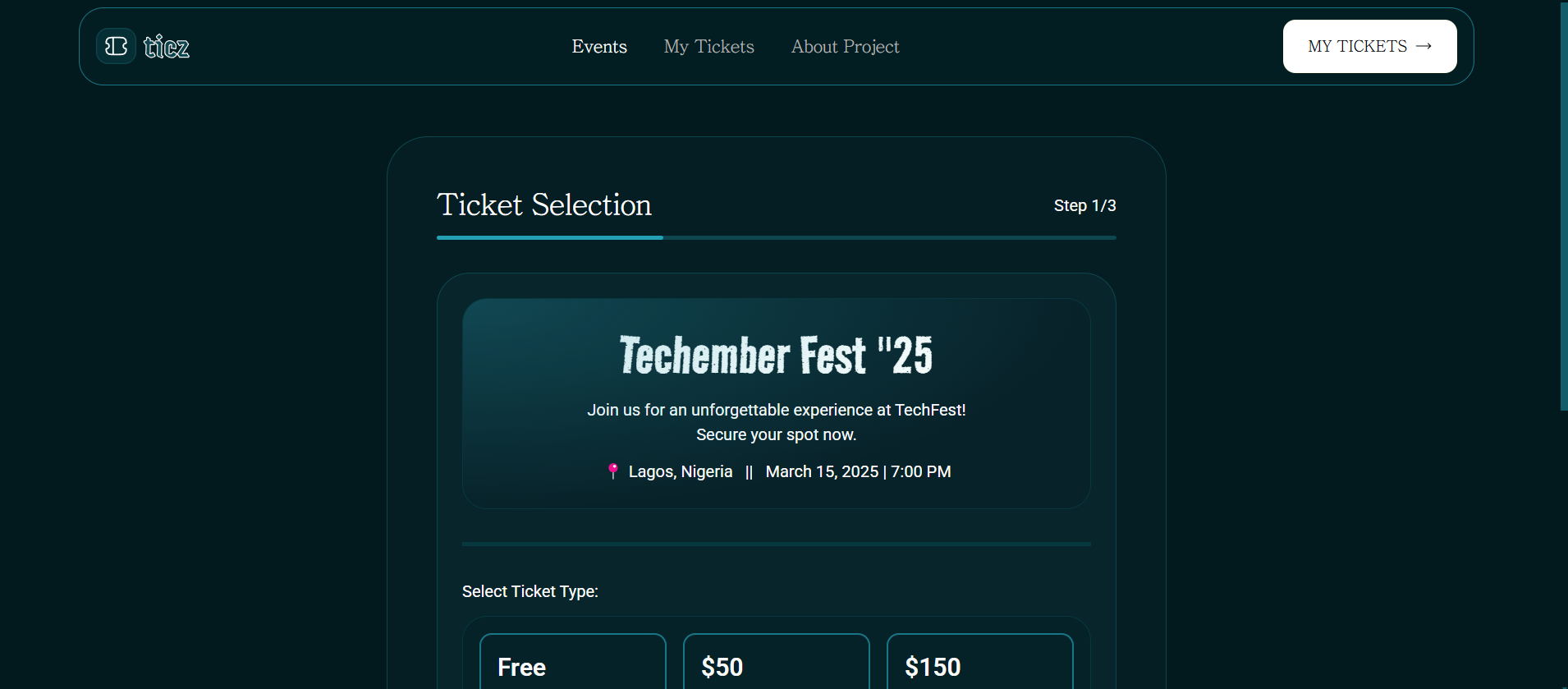Viewport: 1568px width, 689px height.
Task: Click the Step 1/3 indicator
Action: [1084, 205]
